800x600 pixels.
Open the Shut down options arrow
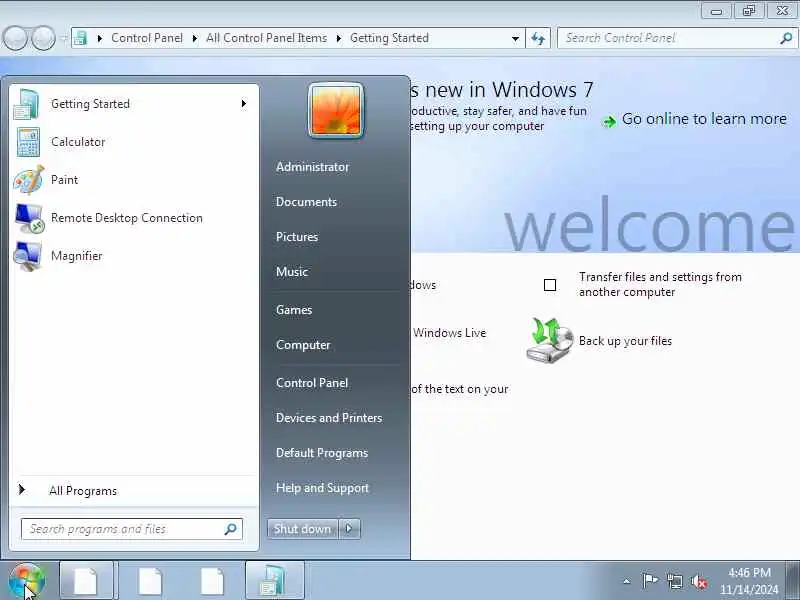pos(349,529)
